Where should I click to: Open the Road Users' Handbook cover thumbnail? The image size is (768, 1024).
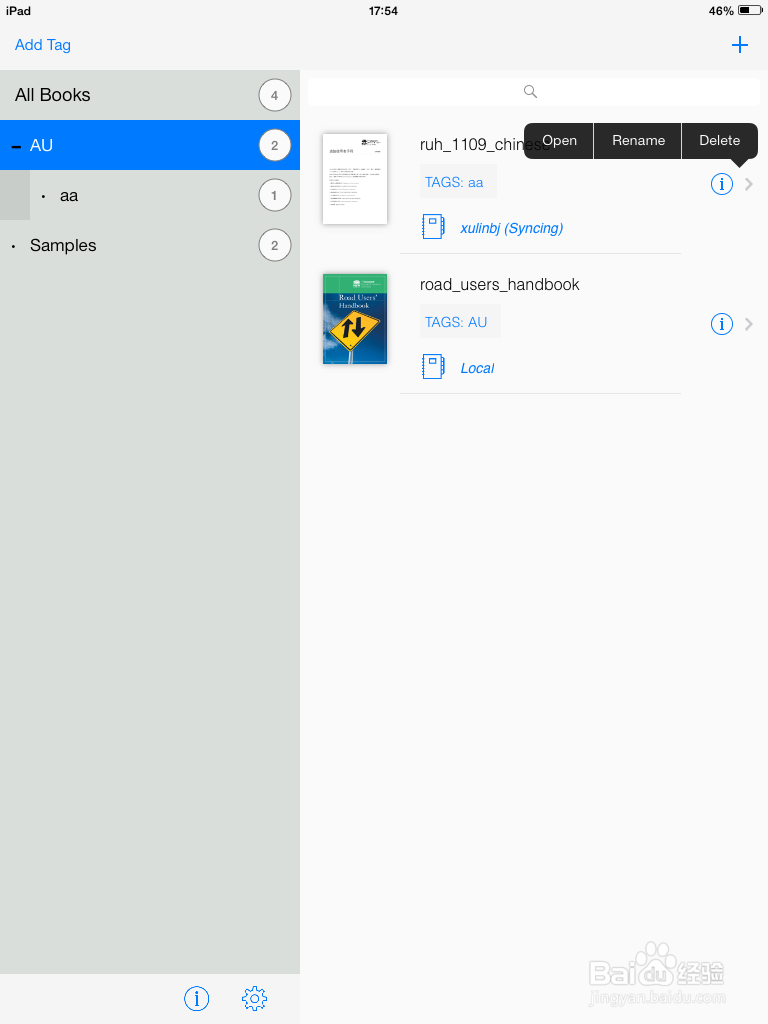pyautogui.click(x=355, y=319)
